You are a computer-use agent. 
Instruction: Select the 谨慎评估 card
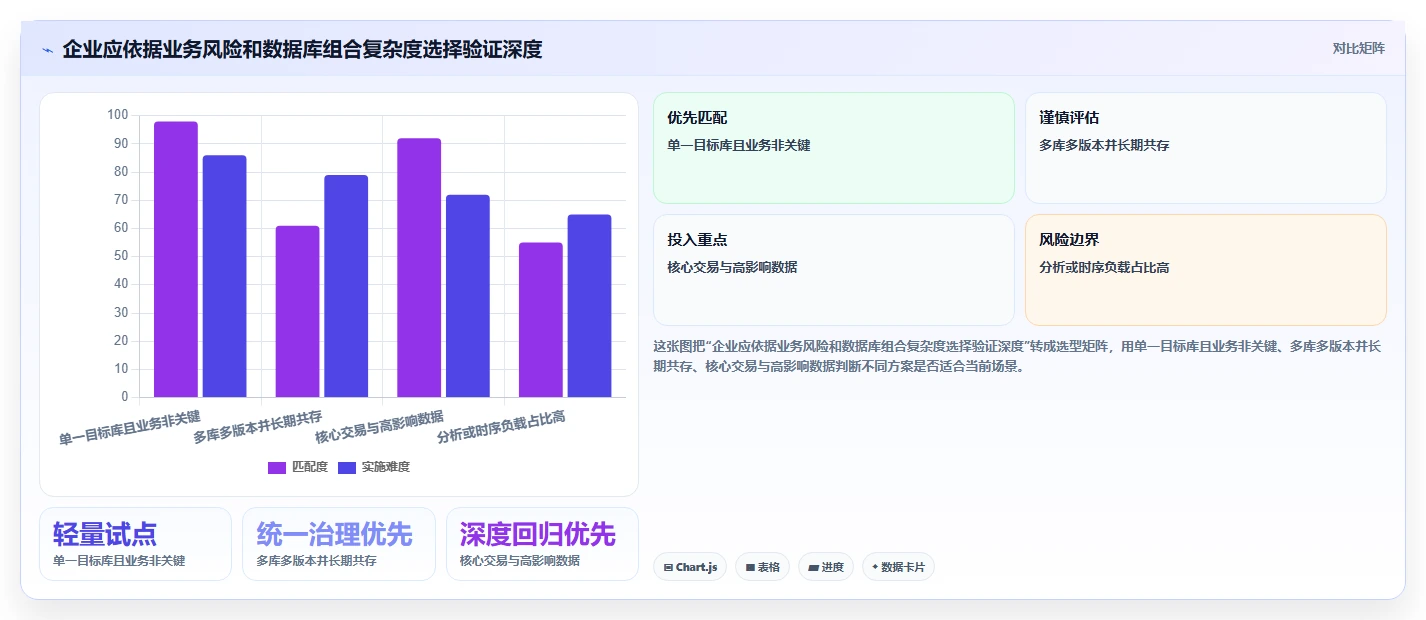coord(1206,148)
